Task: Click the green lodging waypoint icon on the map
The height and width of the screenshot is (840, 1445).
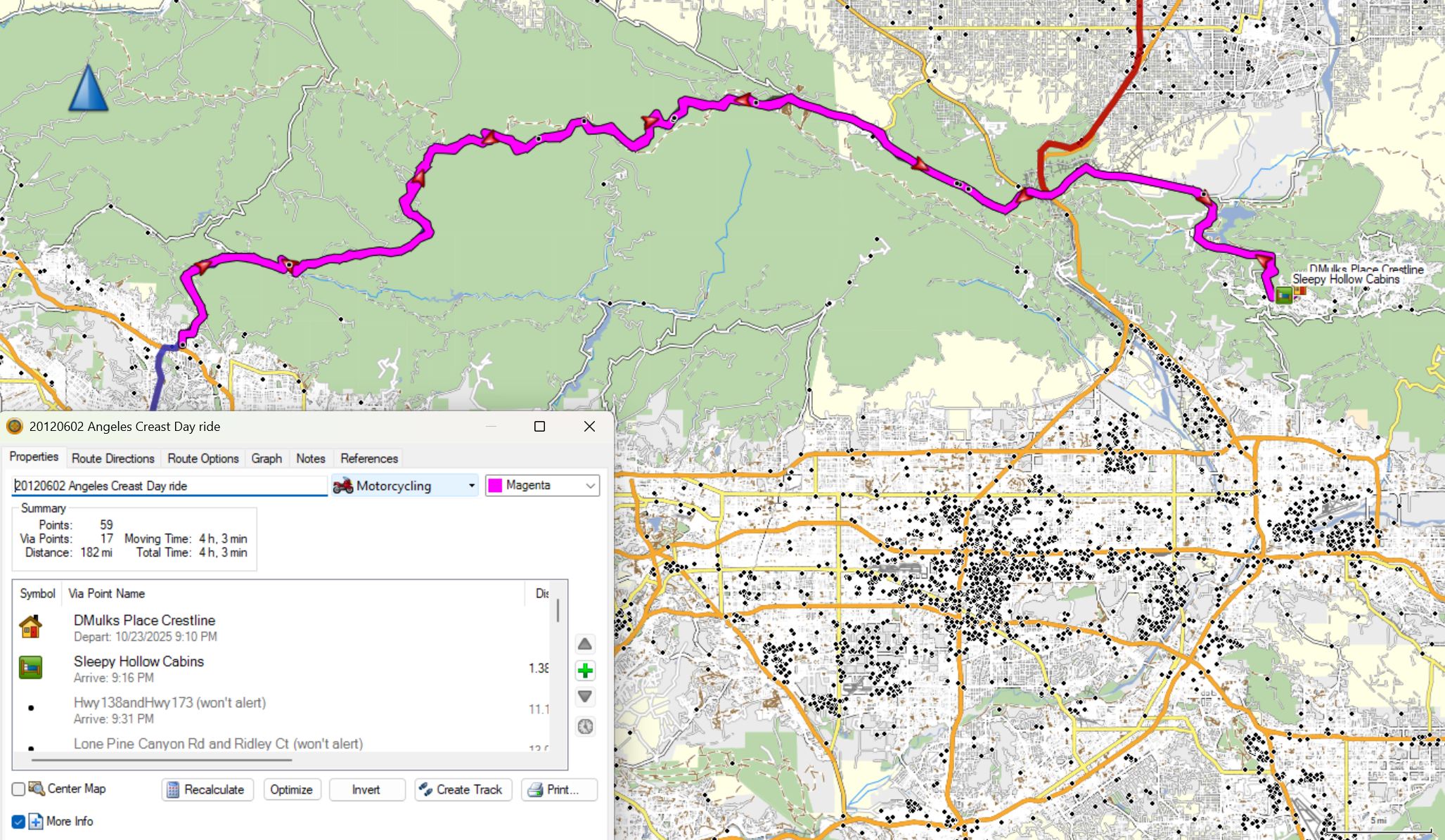Action: coord(1283,295)
